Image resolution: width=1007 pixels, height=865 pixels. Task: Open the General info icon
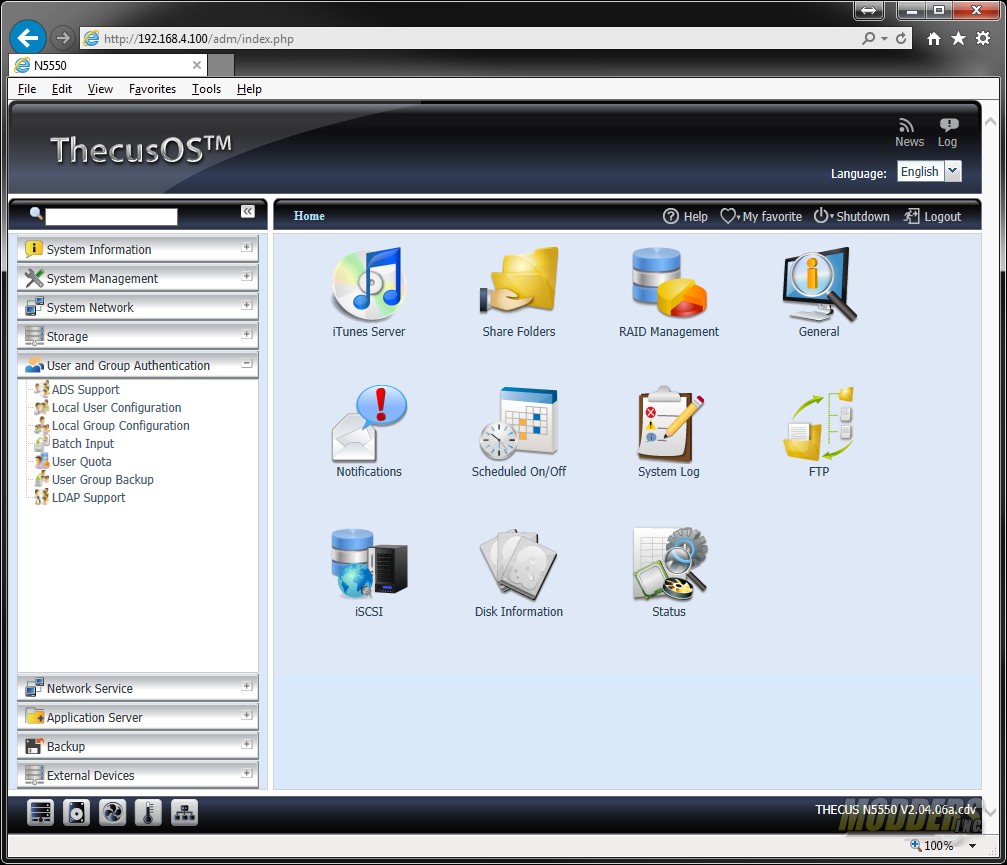tap(819, 284)
